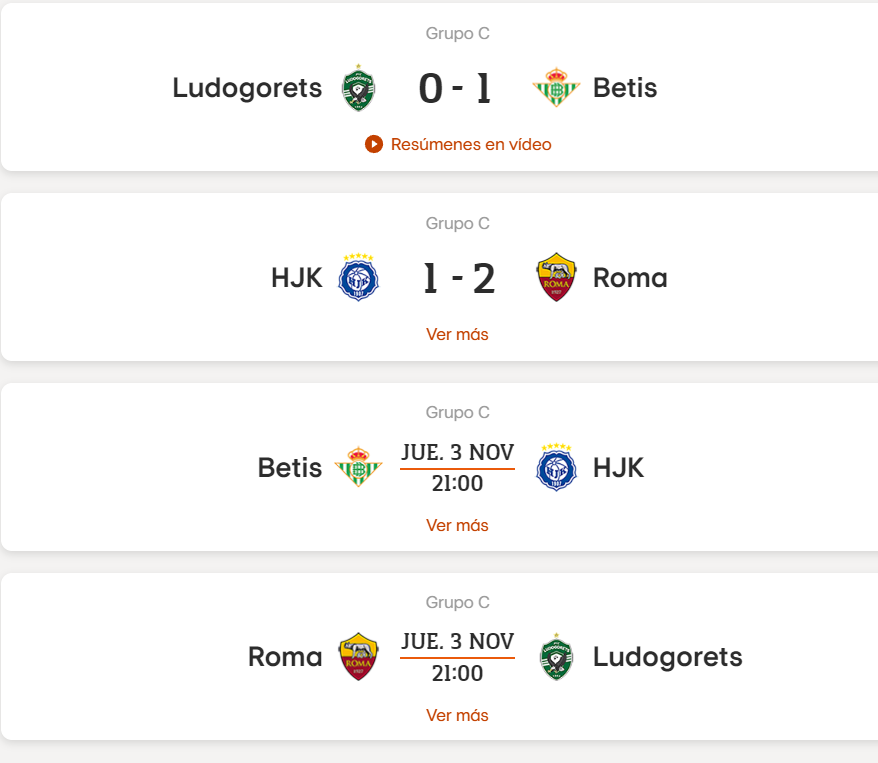Click Roma crest in the Roma–Ludogorets fixture
The image size is (878, 763).
(358, 657)
